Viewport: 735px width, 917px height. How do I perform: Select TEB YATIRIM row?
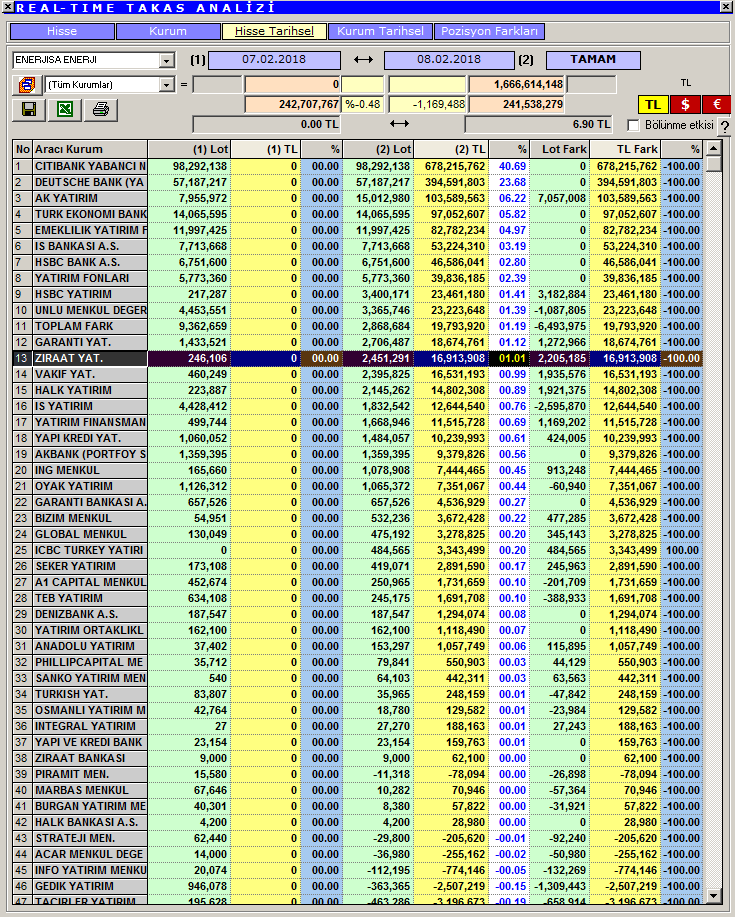coord(358,598)
